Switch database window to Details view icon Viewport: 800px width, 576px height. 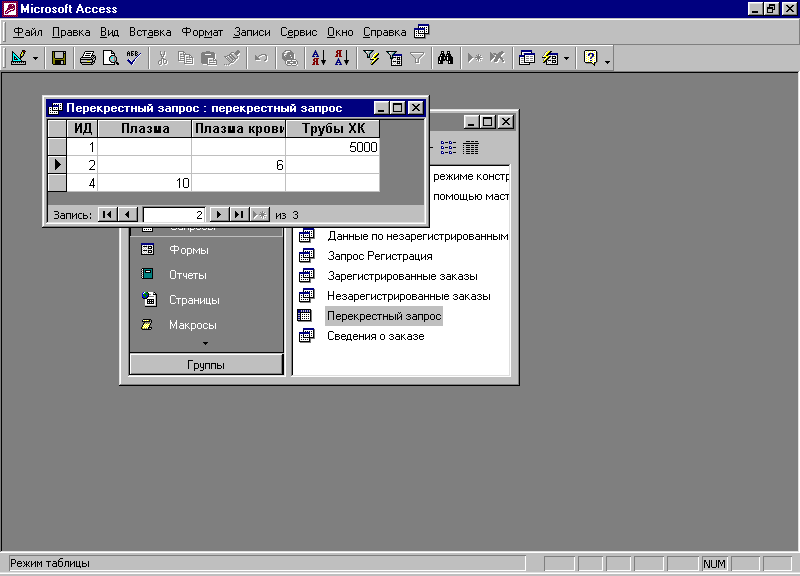(x=470, y=148)
